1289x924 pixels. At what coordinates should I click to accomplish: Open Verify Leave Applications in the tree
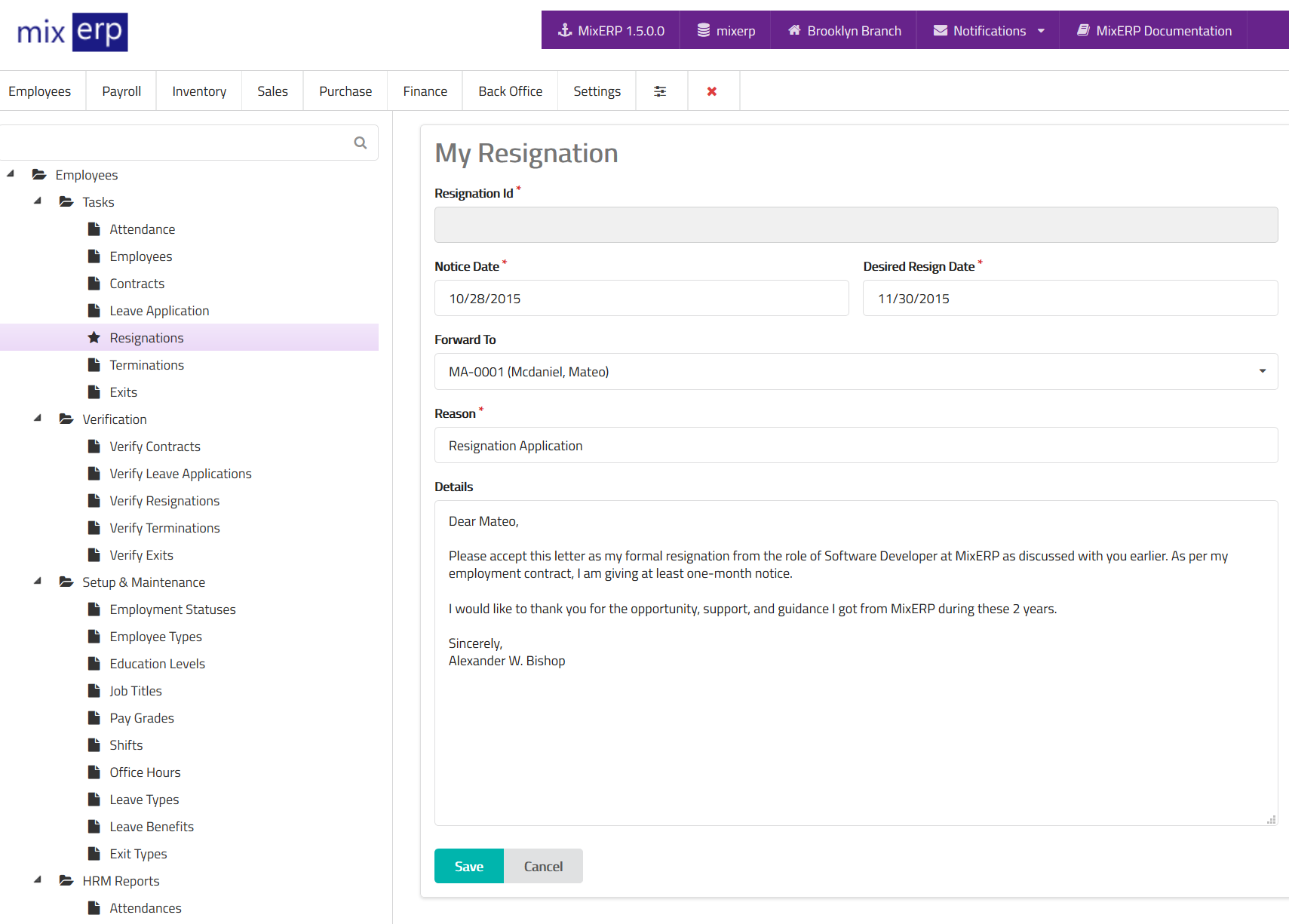[180, 473]
